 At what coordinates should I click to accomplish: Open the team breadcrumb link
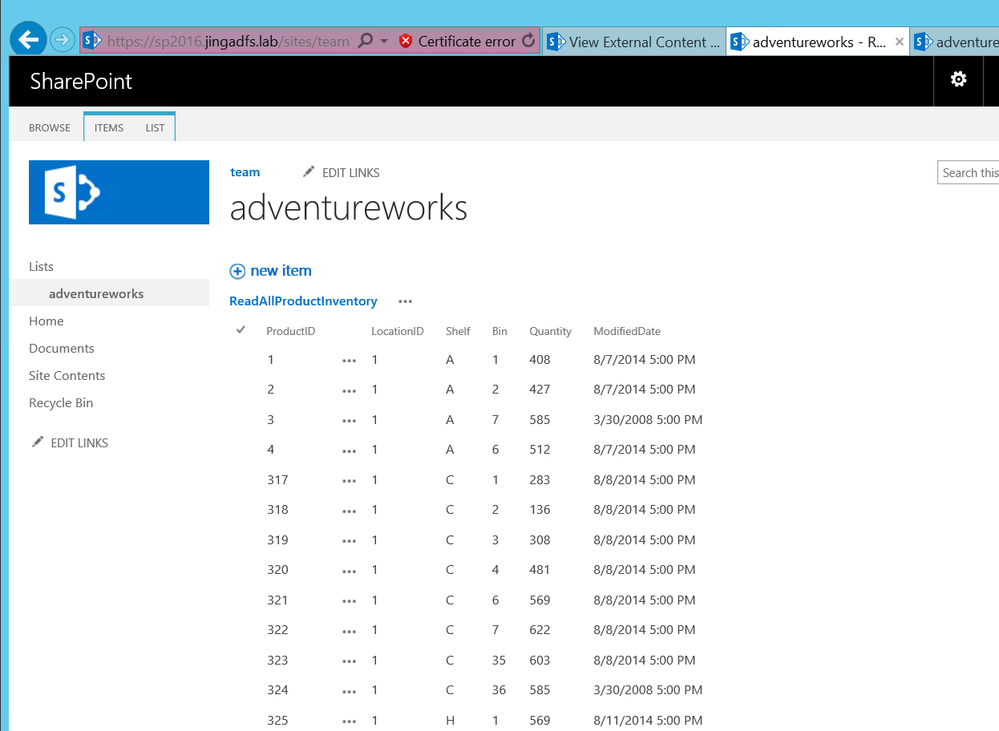[x=245, y=172]
